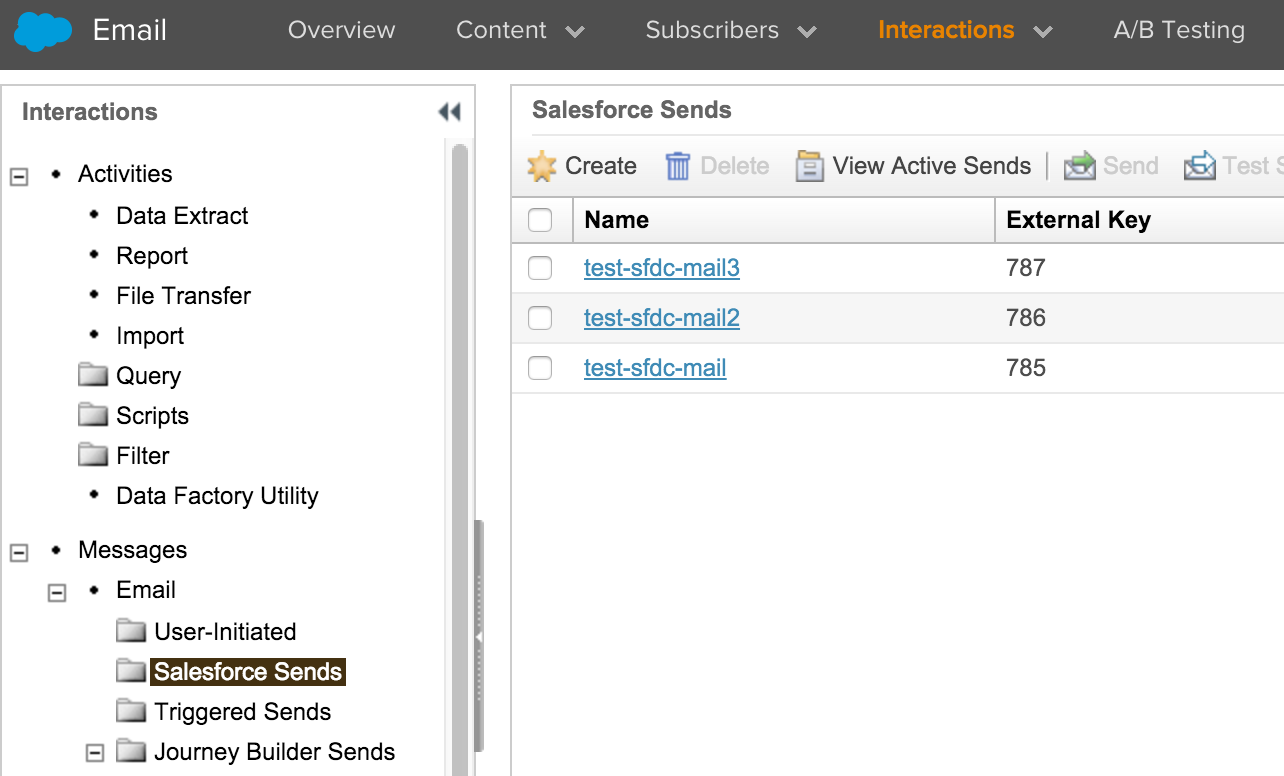The image size is (1284, 776).
Task: Collapse the Messages tree node
Action: click(x=19, y=552)
